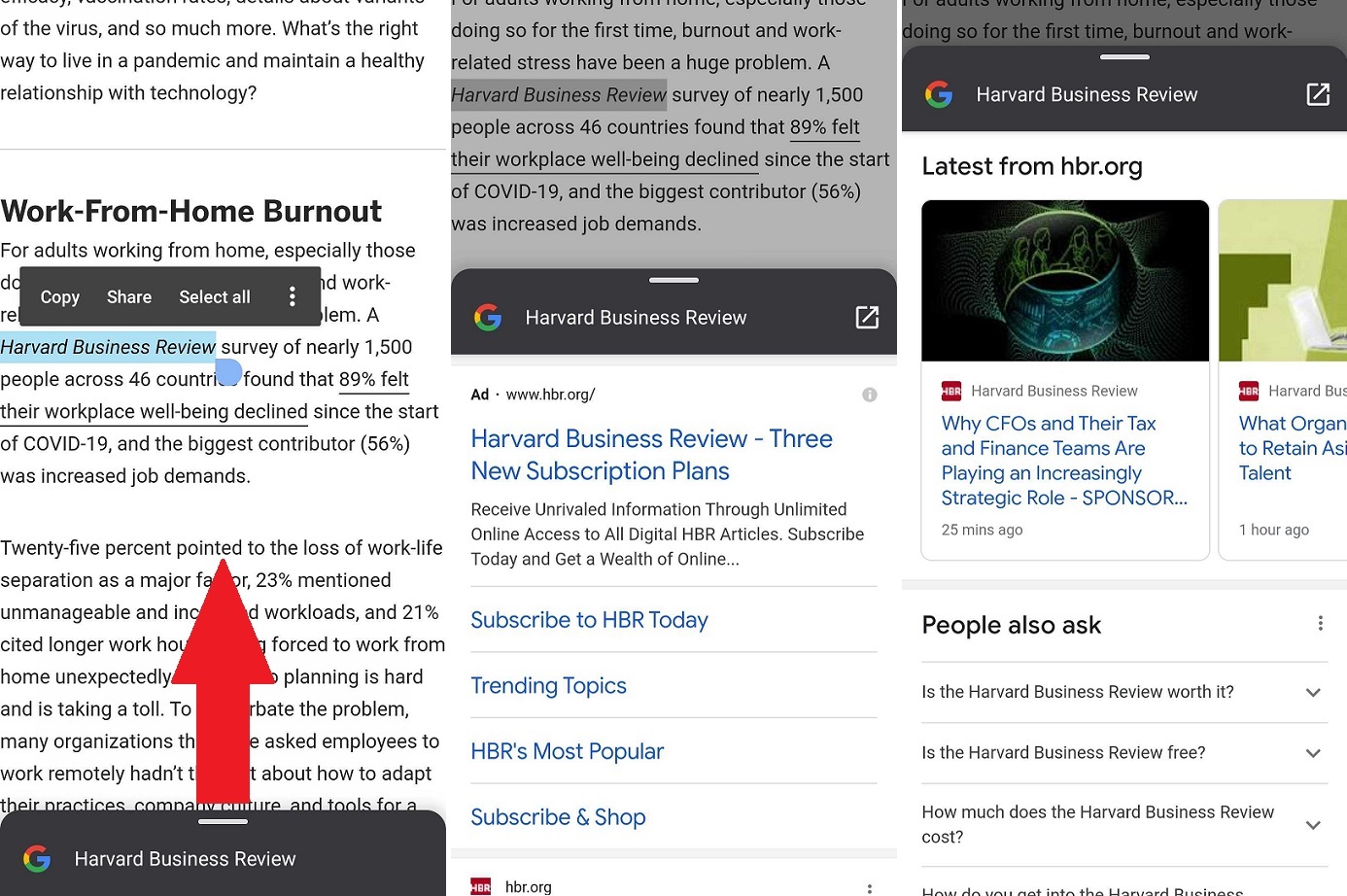
Task: Open People also ask three-dot menu
Action: tap(1320, 623)
